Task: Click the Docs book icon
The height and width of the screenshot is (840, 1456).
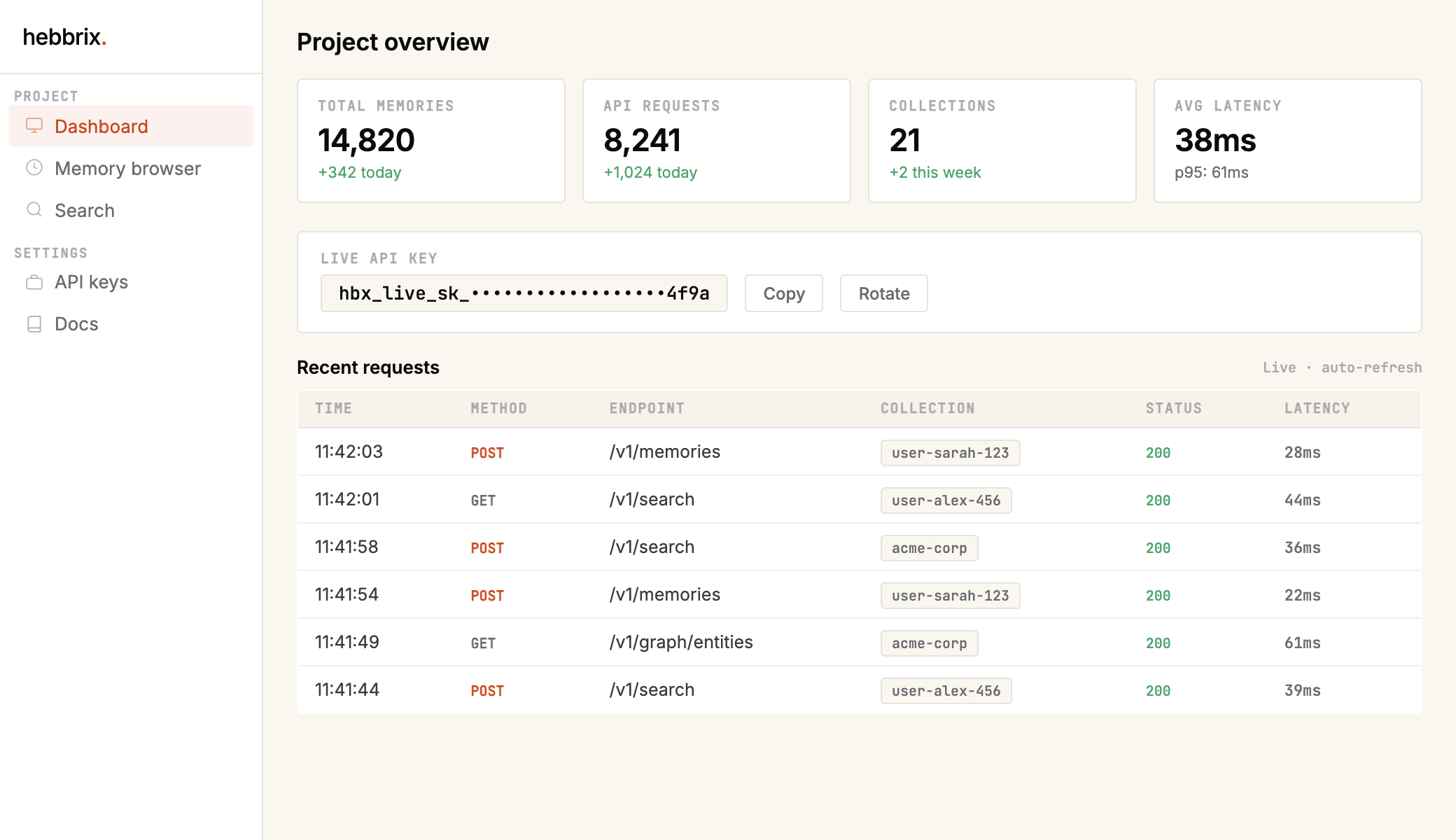Action: tap(34, 324)
